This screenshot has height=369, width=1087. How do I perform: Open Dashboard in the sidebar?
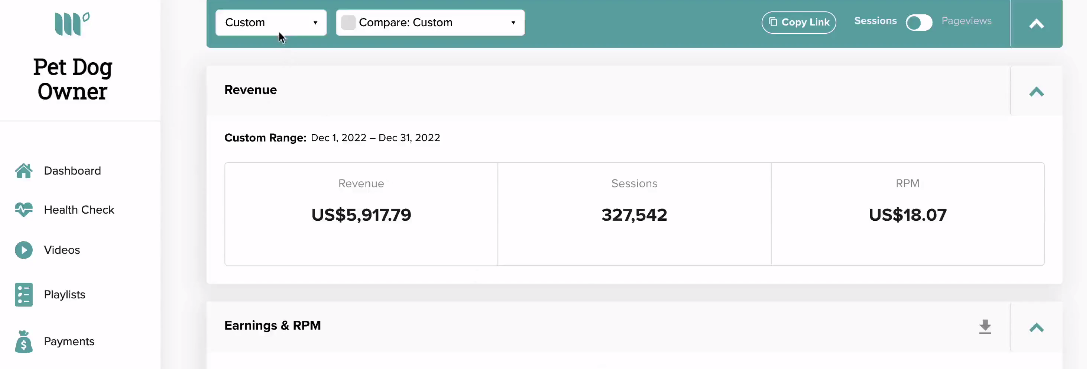(72, 171)
